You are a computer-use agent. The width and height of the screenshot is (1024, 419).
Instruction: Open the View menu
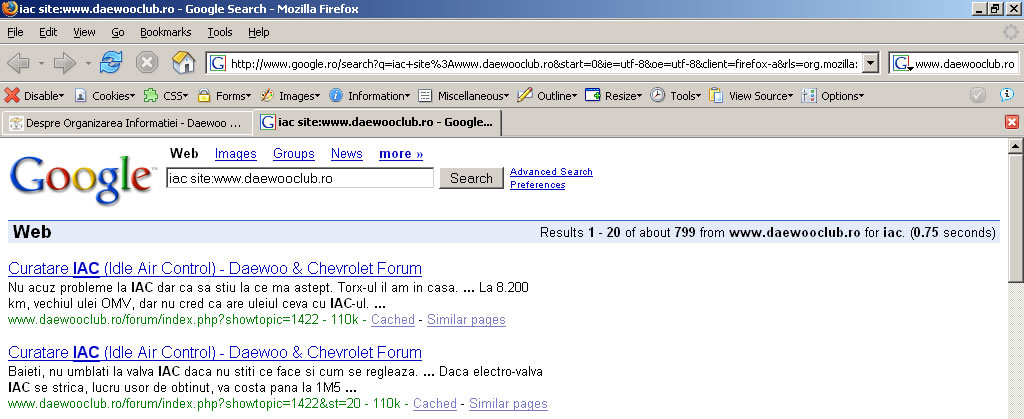coord(84,32)
